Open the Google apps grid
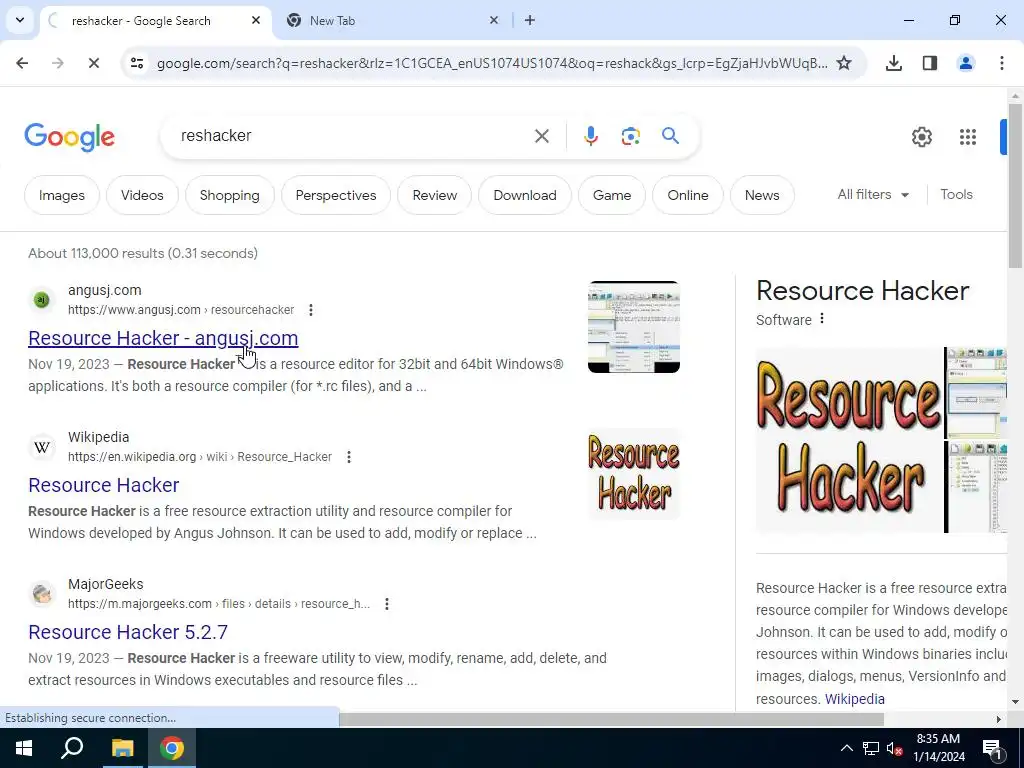The width and height of the screenshot is (1024, 768). 968,137
